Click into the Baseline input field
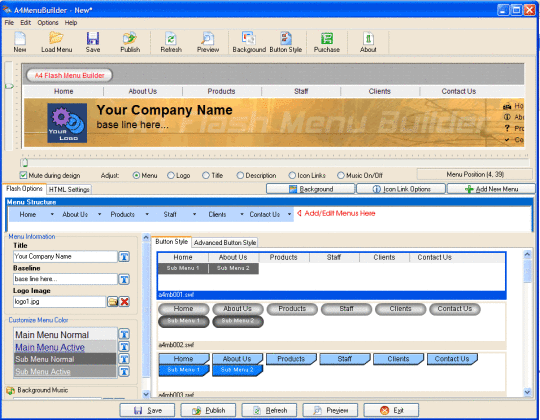 (x=65, y=279)
